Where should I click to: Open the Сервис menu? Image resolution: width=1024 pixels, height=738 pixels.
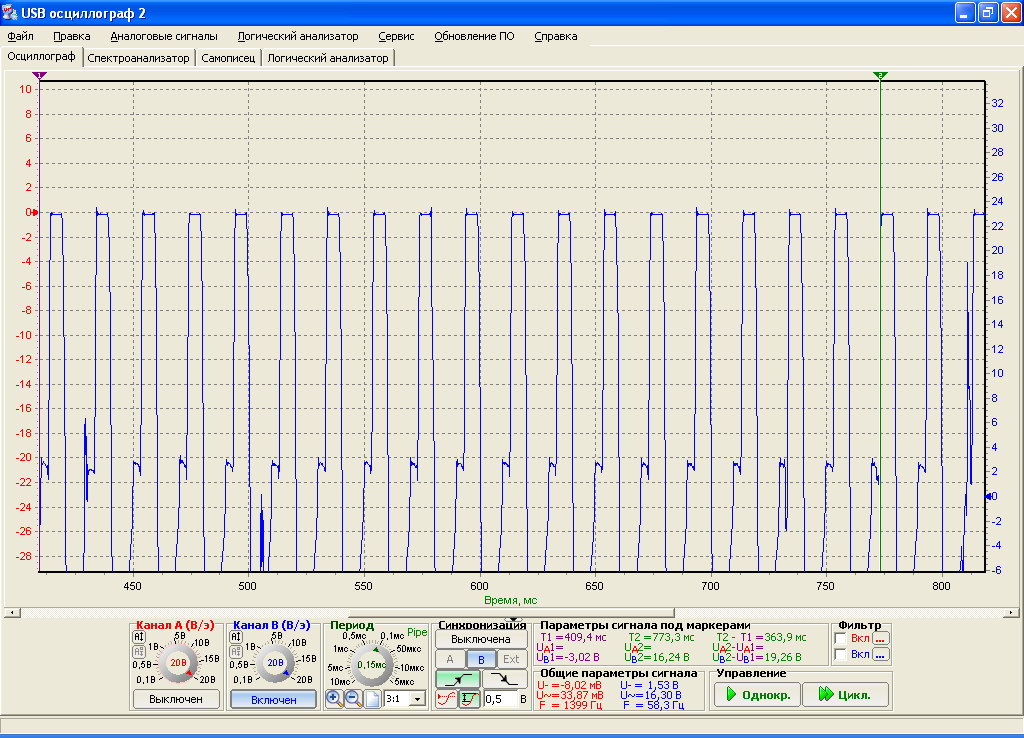396,37
